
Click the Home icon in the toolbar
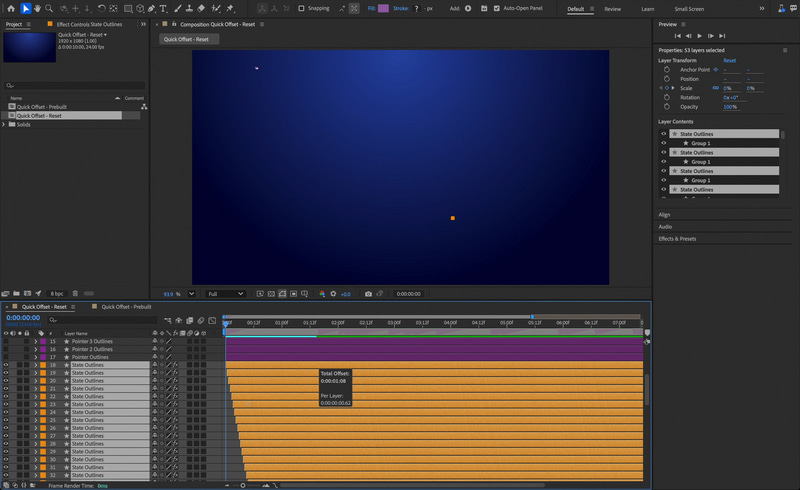pyautogui.click(x=10, y=8)
